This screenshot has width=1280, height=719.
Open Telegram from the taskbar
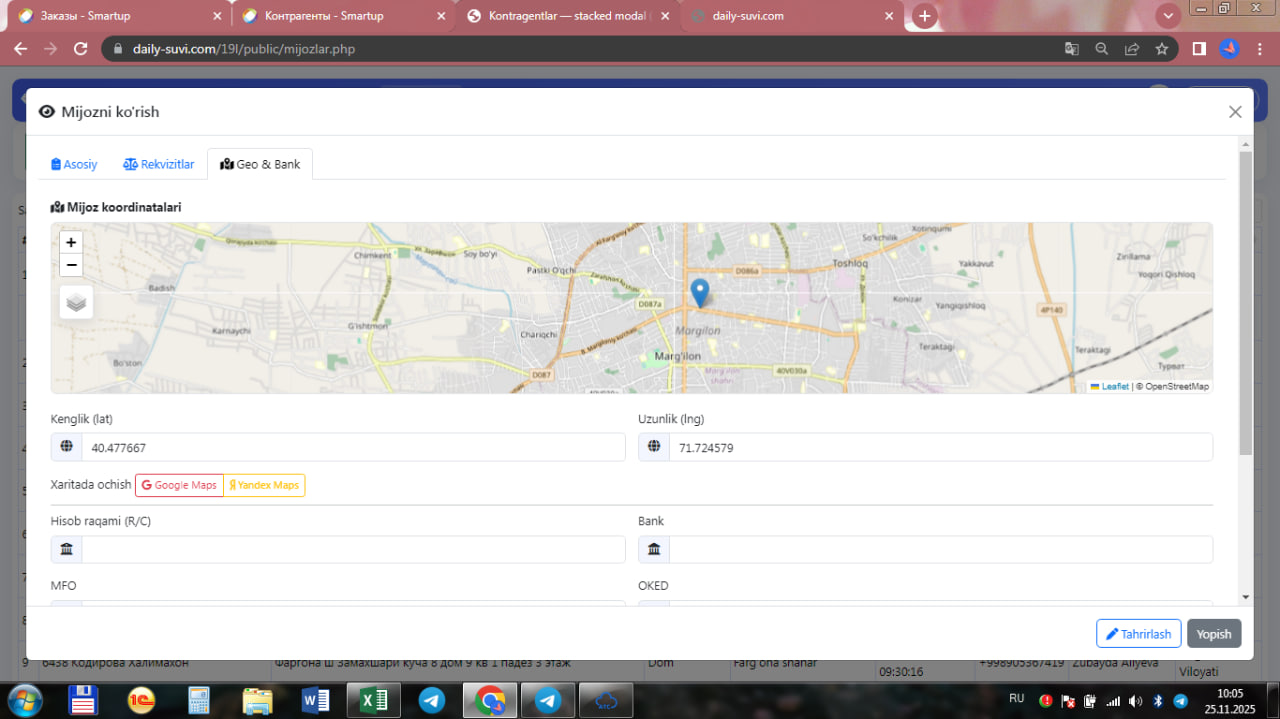(432, 700)
